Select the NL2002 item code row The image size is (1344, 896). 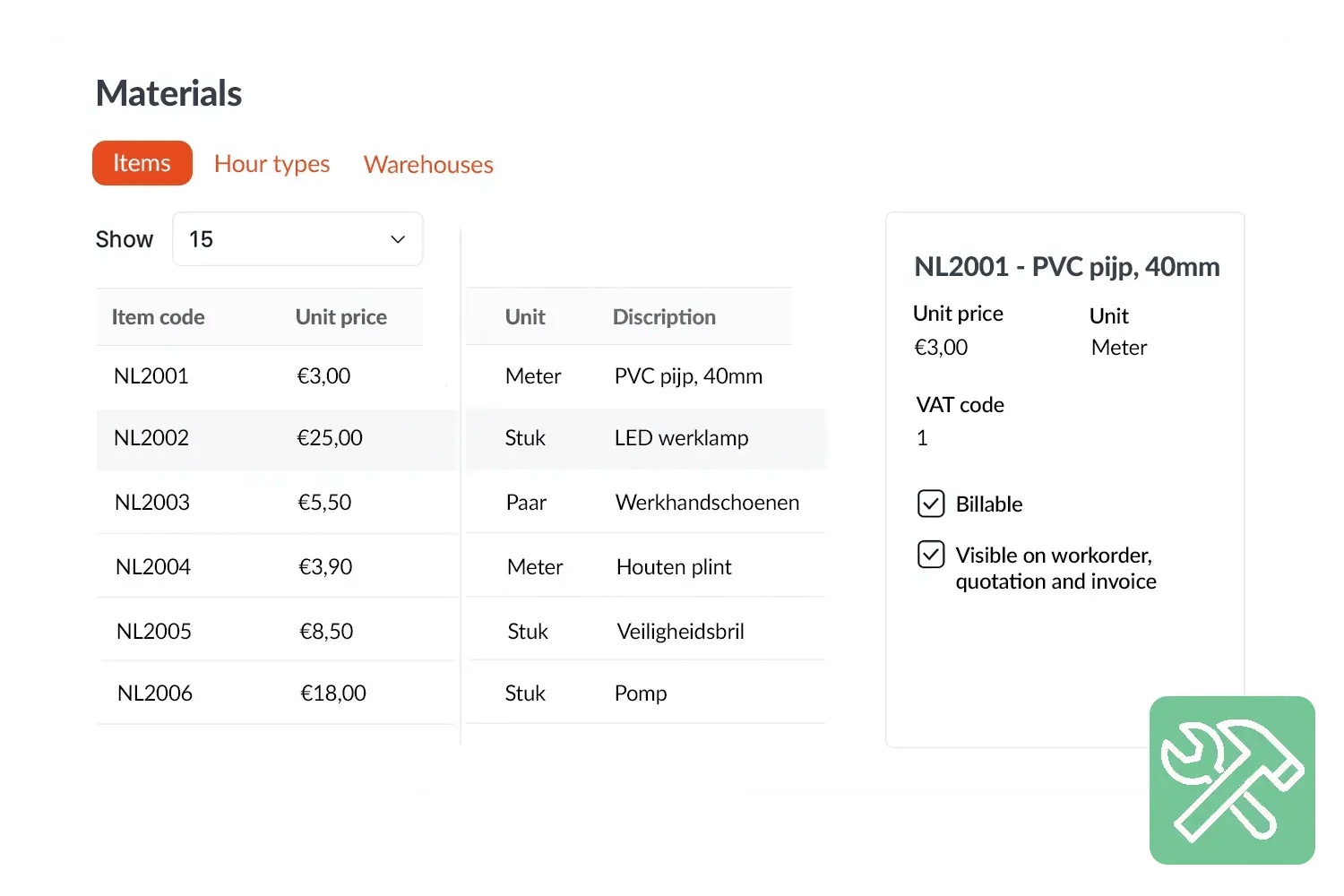(x=151, y=438)
